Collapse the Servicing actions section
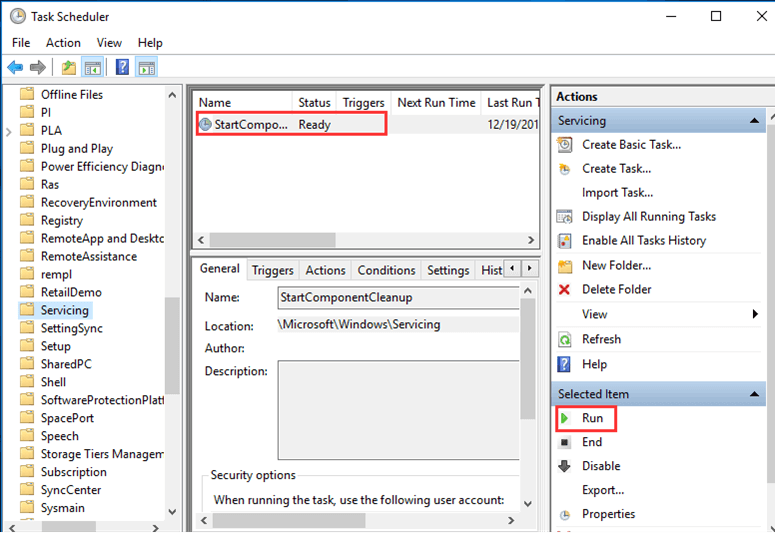775x533 pixels. 754,121
